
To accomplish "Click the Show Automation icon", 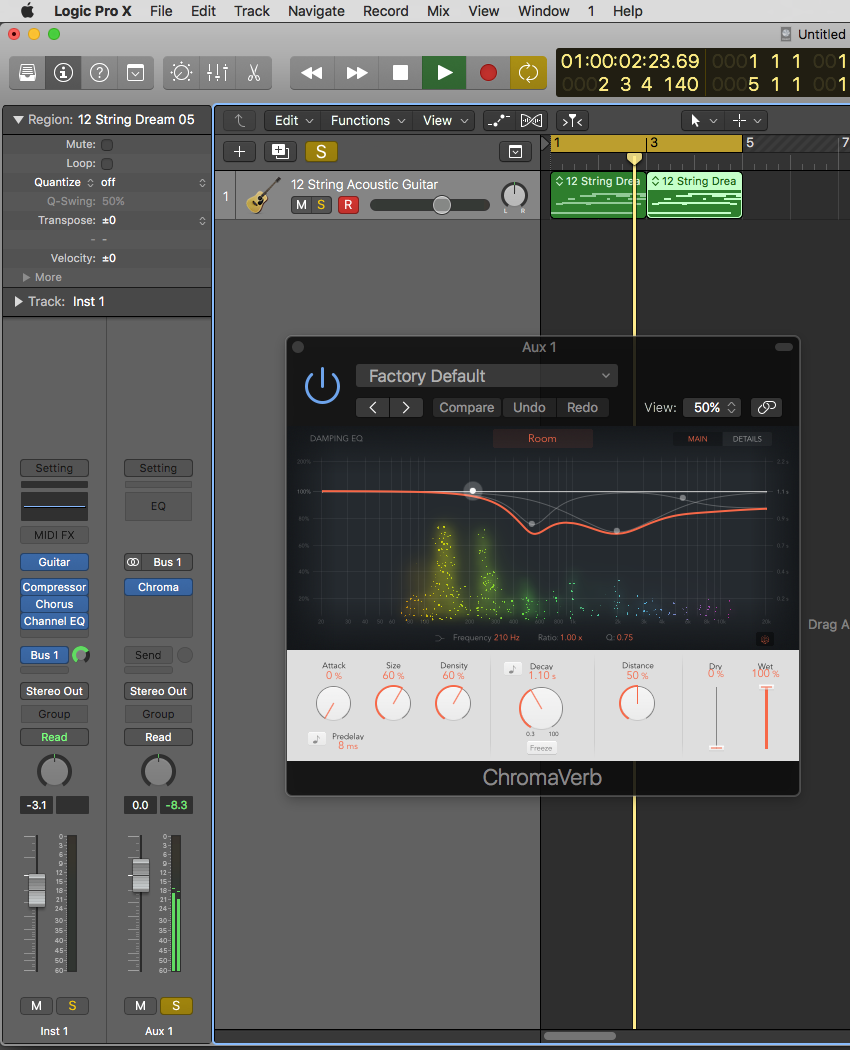I will pyautogui.click(x=498, y=121).
